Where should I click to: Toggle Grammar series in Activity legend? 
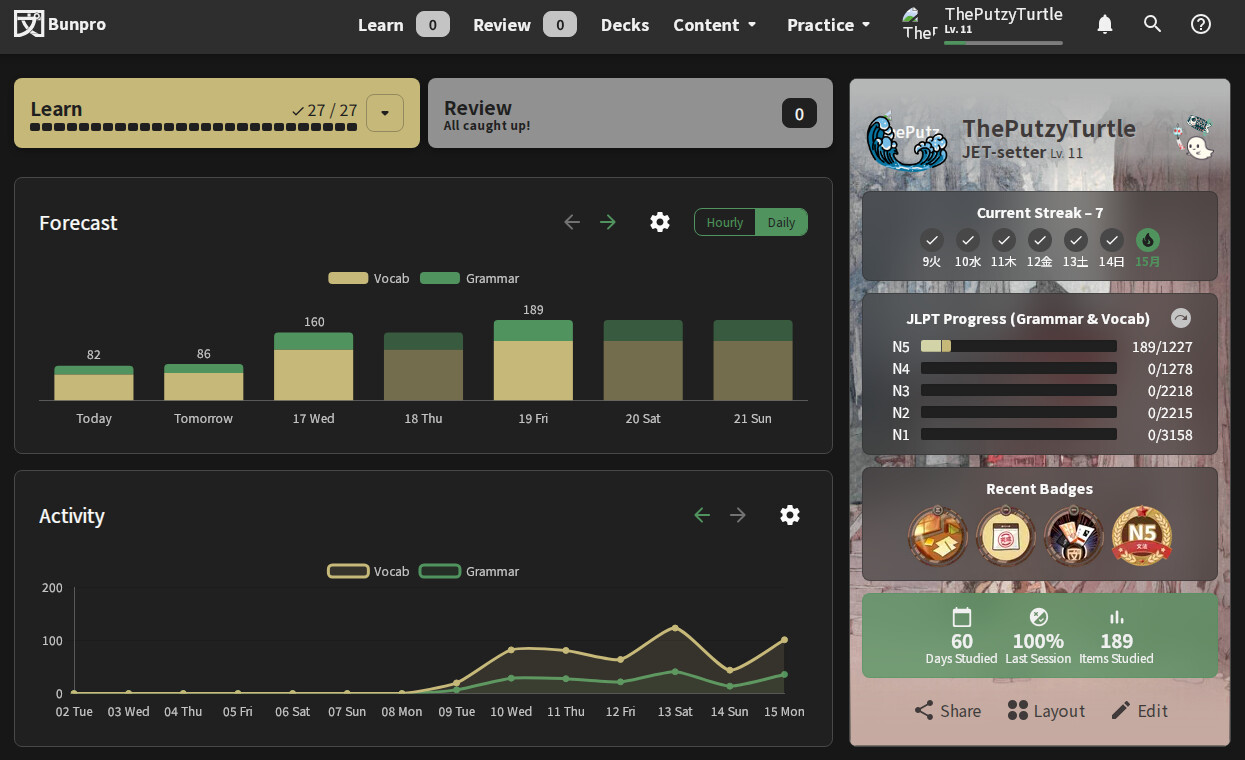(x=470, y=571)
